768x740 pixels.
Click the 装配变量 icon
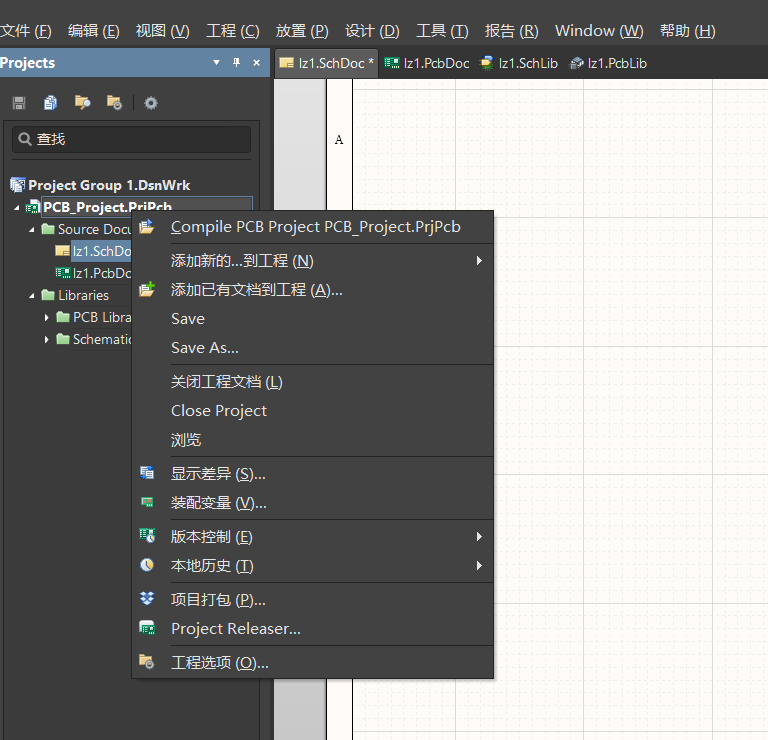click(x=147, y=502)
